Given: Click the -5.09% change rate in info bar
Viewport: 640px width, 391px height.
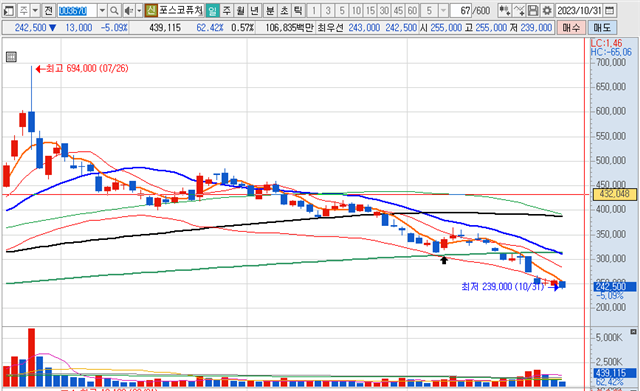Looking at the screenshot, I should [x=114, y=28].
